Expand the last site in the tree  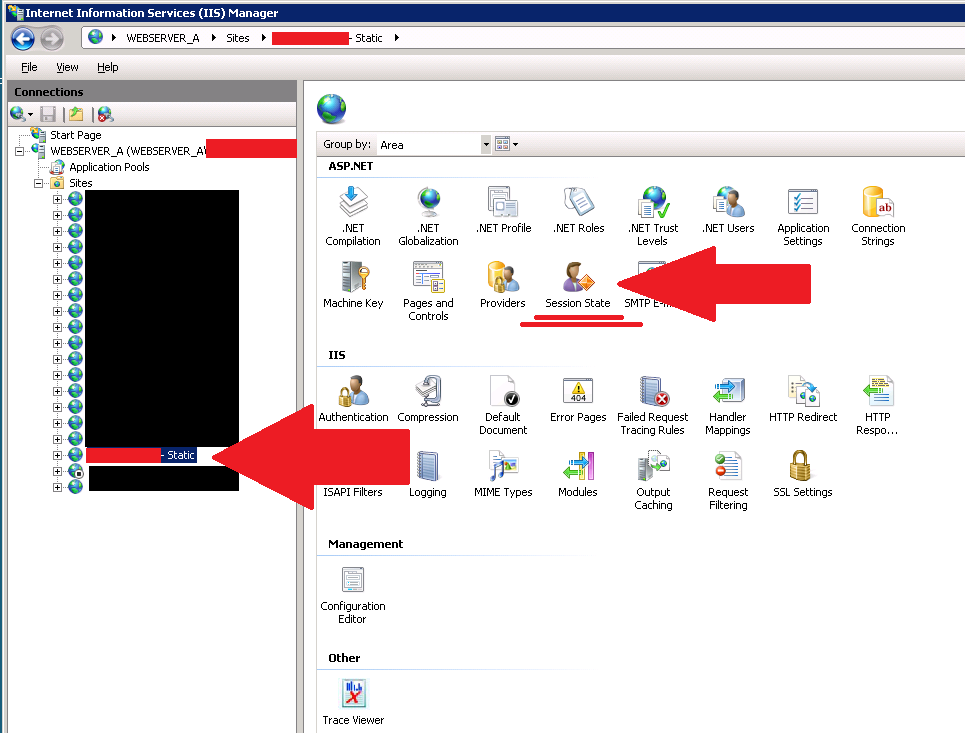tap(57, 487)
